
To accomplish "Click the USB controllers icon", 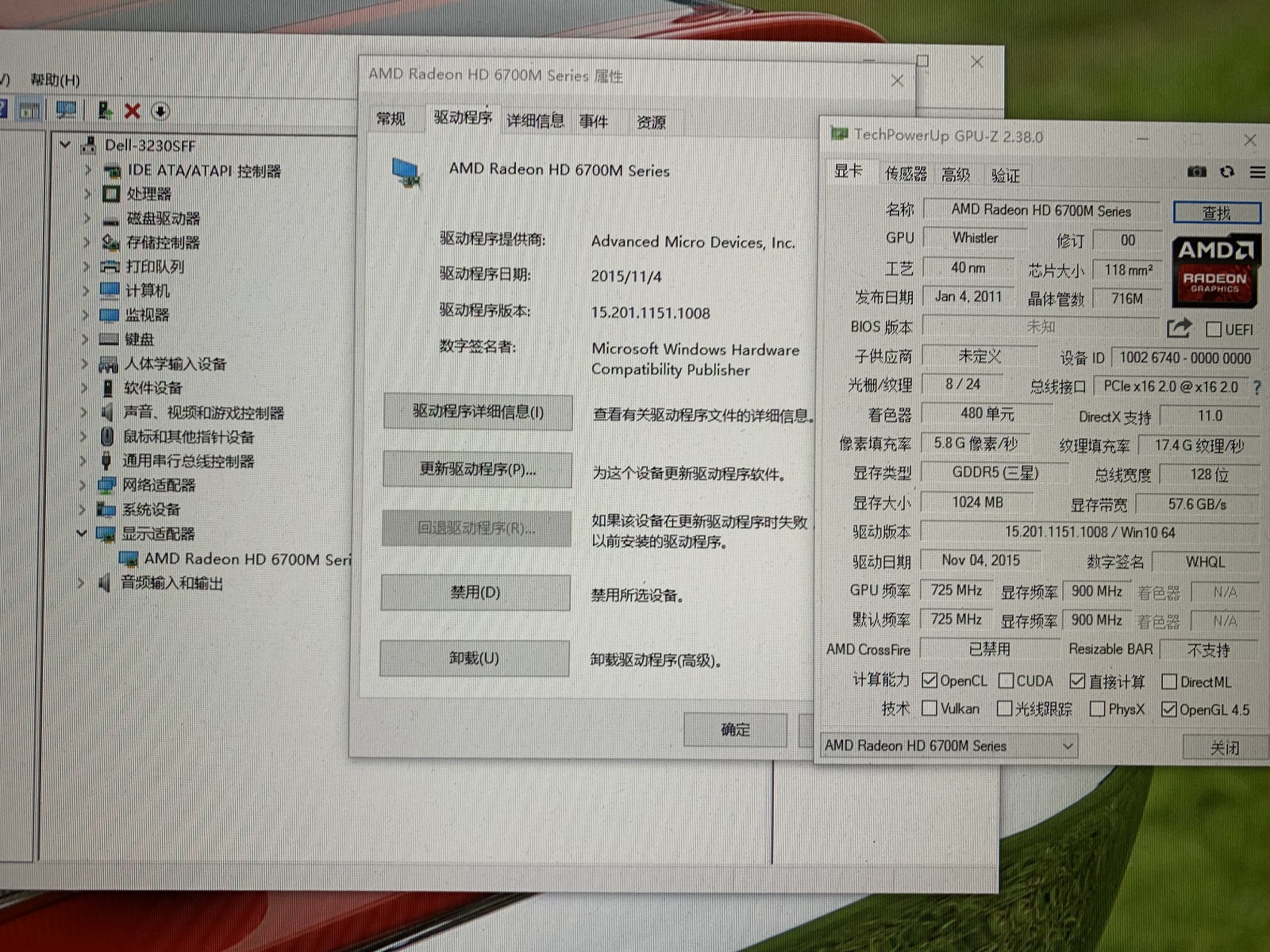I will pos(106,461).
